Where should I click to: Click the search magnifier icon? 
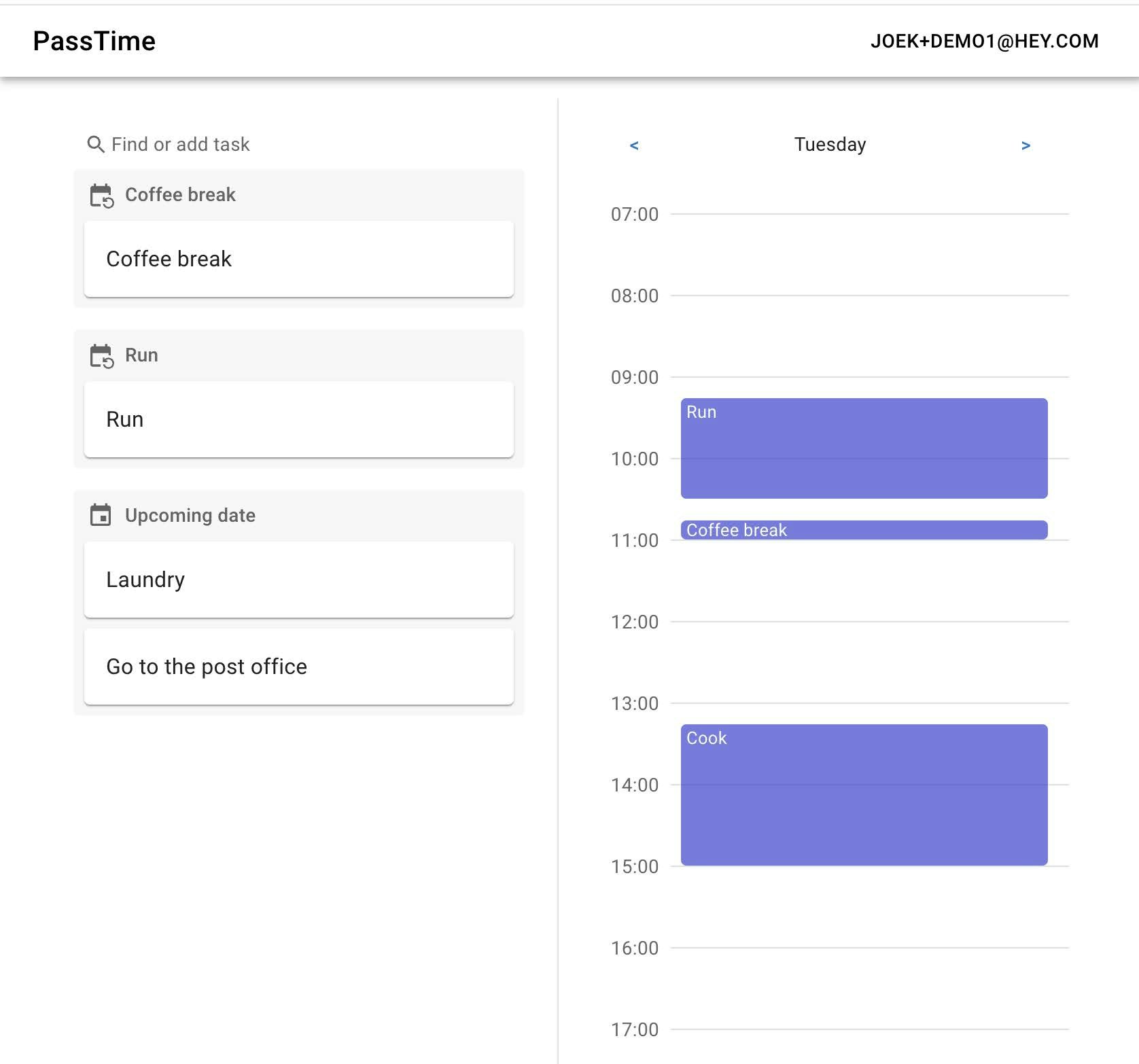[x=96, y=145]
